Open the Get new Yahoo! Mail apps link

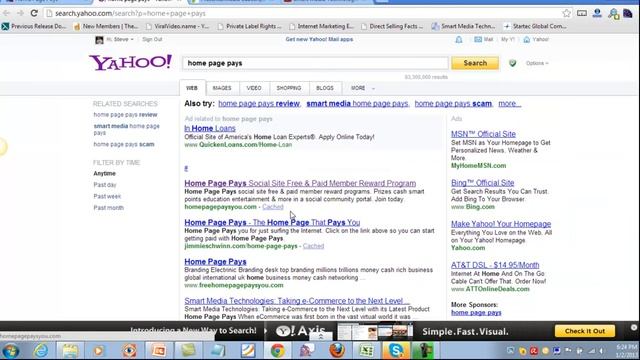click(x=319, y=40)
